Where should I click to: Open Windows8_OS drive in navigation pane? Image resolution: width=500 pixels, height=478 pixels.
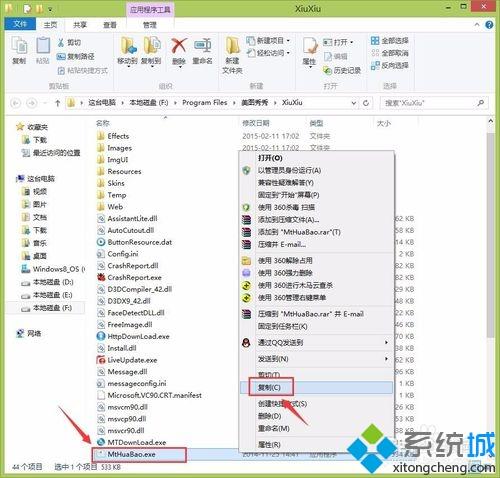[53, 269]
